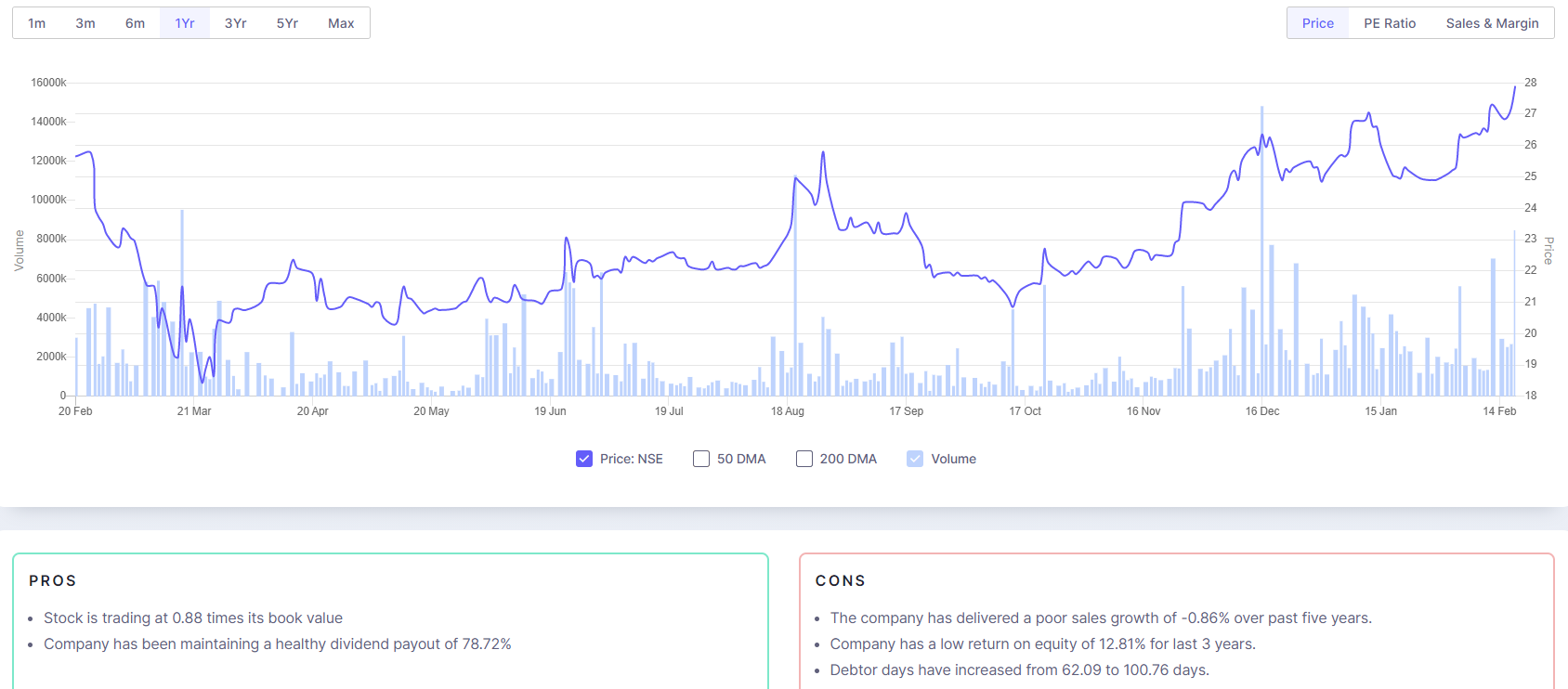The height and width of the screenshot is (689, 1568).
Task: Enable the 200 DMA checkbox
Action: pyautogui.click(x=804, y=459)
